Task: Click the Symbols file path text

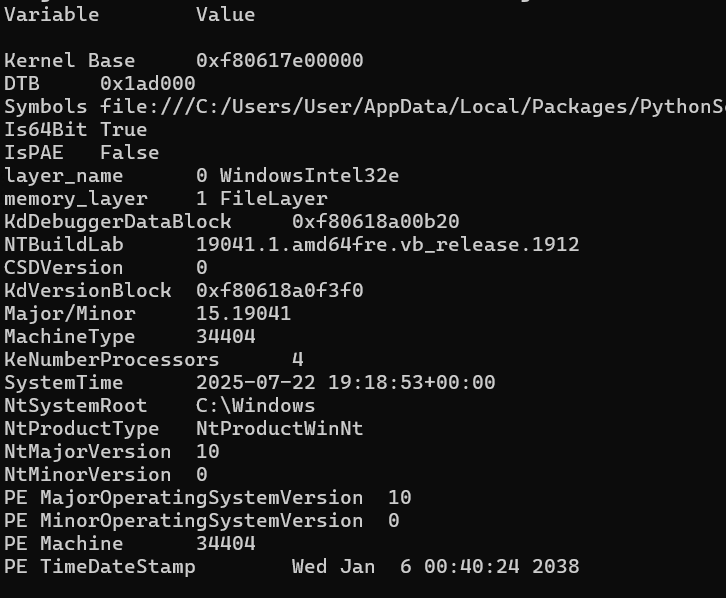Action: 413,107
